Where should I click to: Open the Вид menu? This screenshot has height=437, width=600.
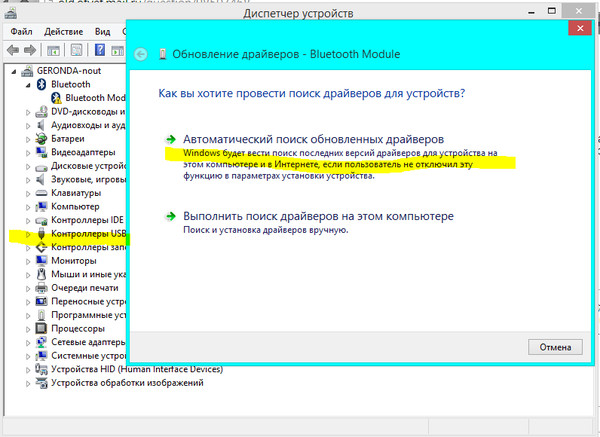pos(103,32)
